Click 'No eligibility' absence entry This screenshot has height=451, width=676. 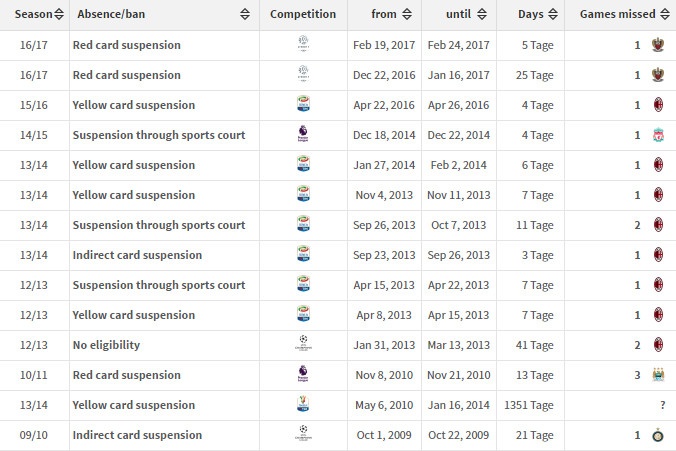click(x=106, y=345)
